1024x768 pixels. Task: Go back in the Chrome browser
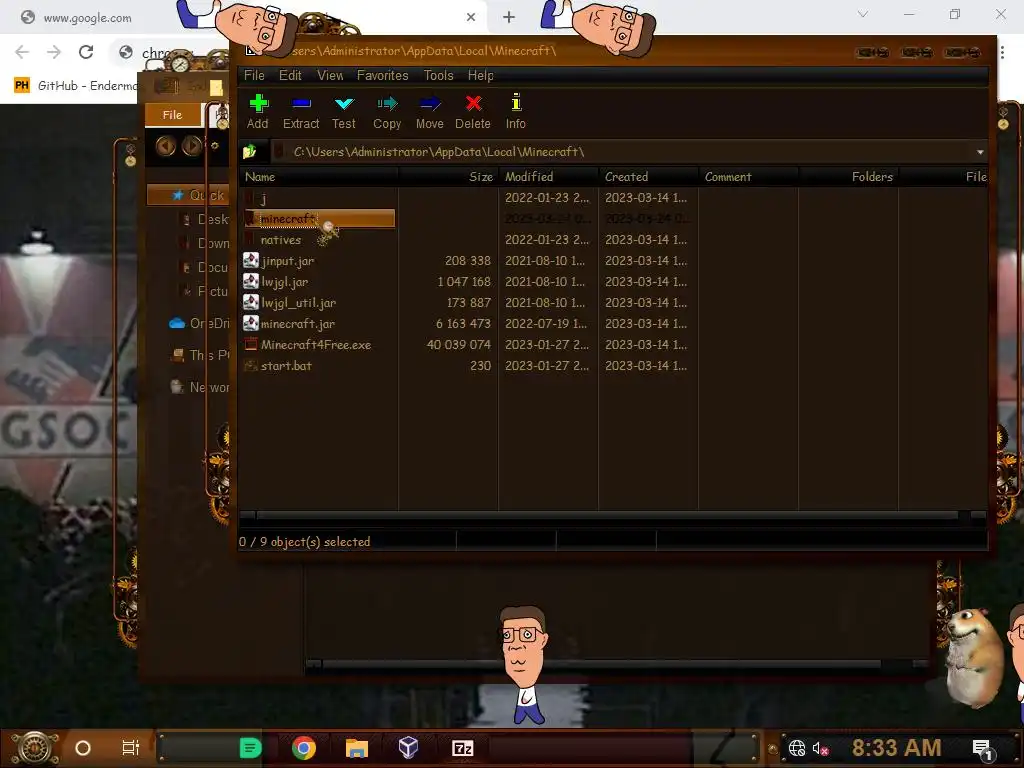click(x=22, y=52)
